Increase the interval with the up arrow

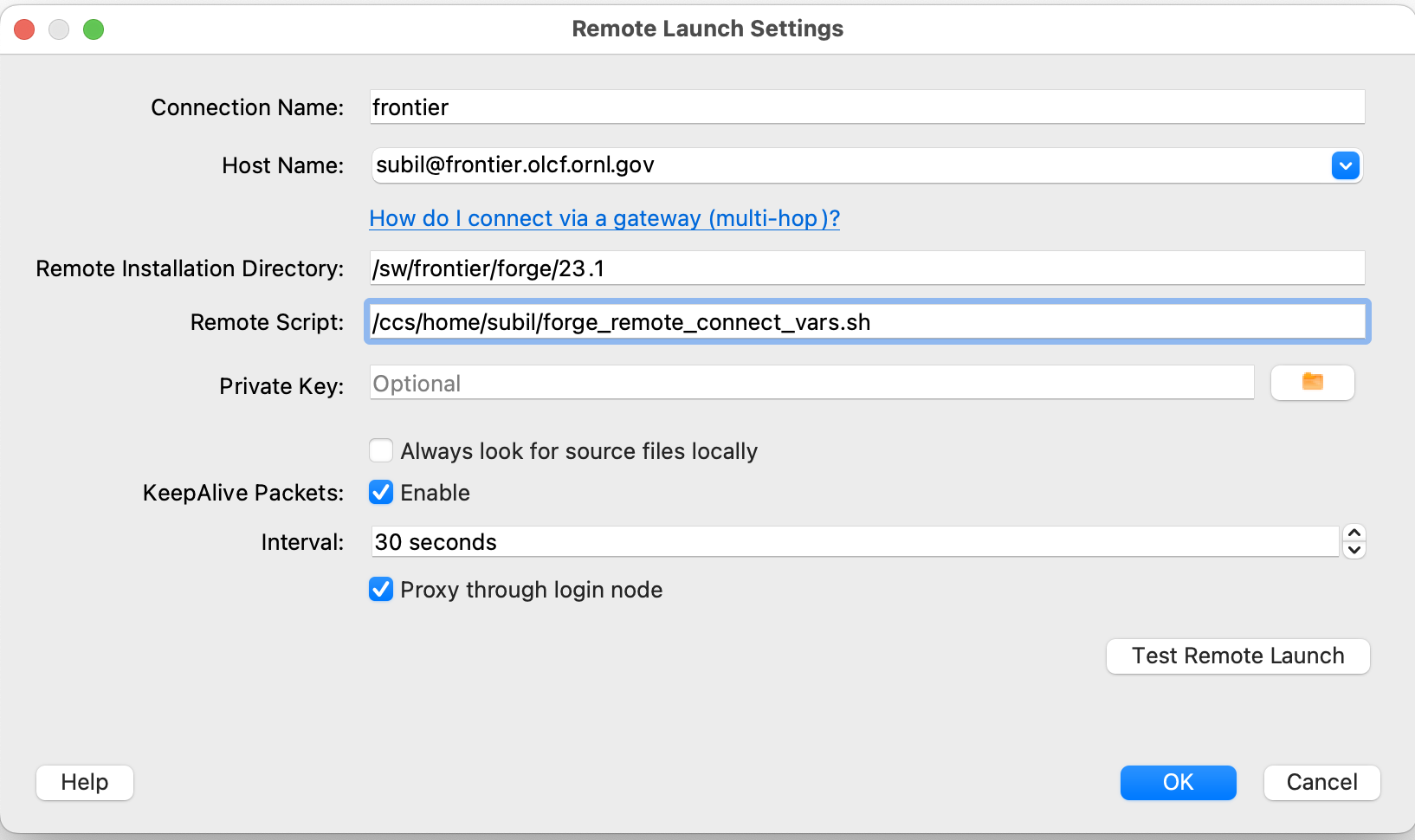click(1354, 533)
